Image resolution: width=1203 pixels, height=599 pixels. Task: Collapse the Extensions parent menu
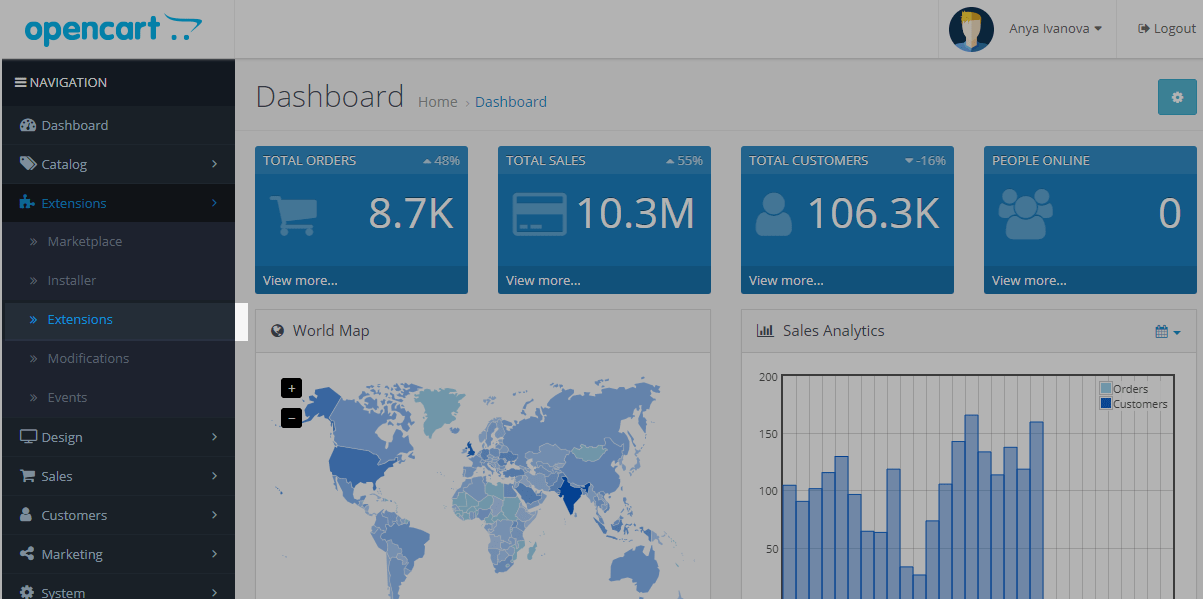tap(73, 203)
